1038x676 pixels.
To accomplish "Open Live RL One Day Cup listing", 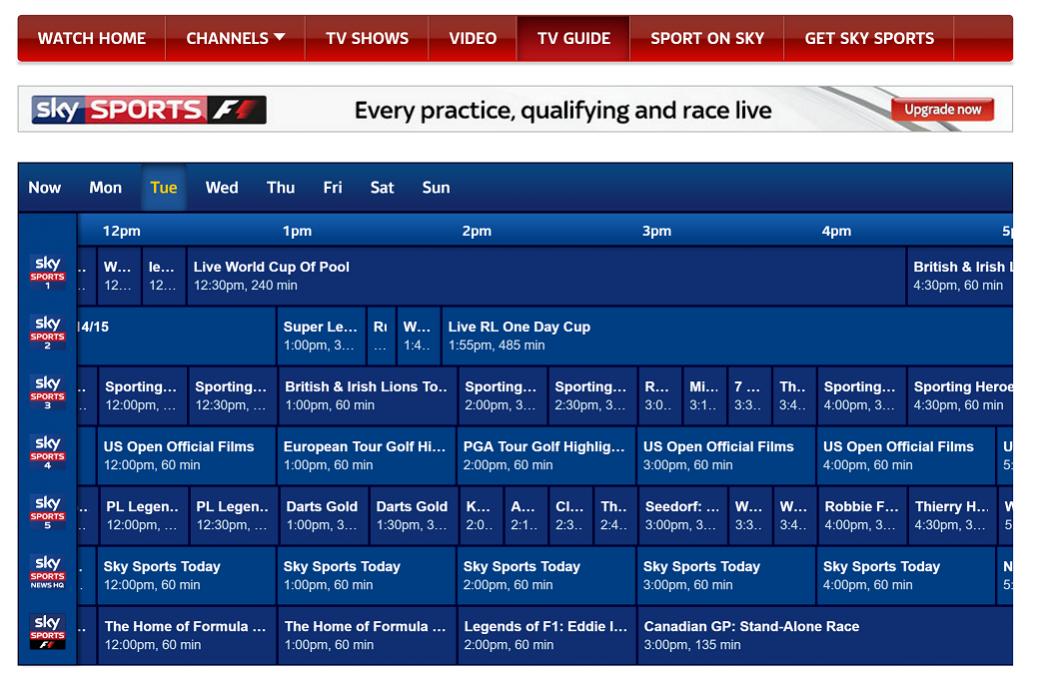I will [x=727, y=336].
